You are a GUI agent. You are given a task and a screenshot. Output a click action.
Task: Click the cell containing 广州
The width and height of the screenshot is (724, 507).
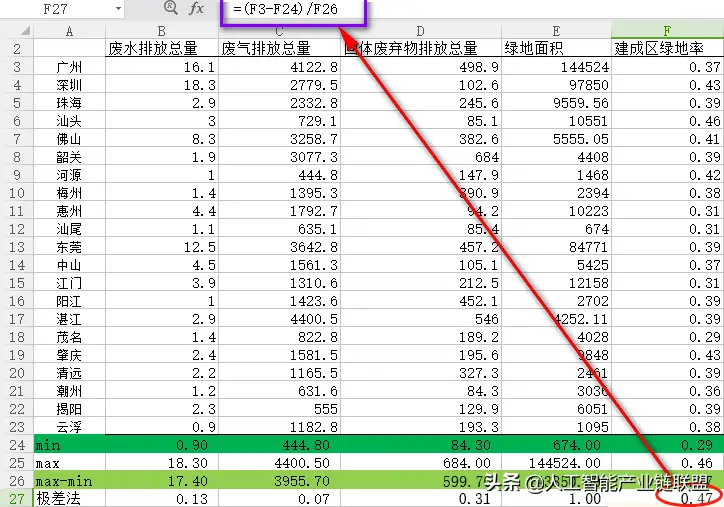[70, 67]
